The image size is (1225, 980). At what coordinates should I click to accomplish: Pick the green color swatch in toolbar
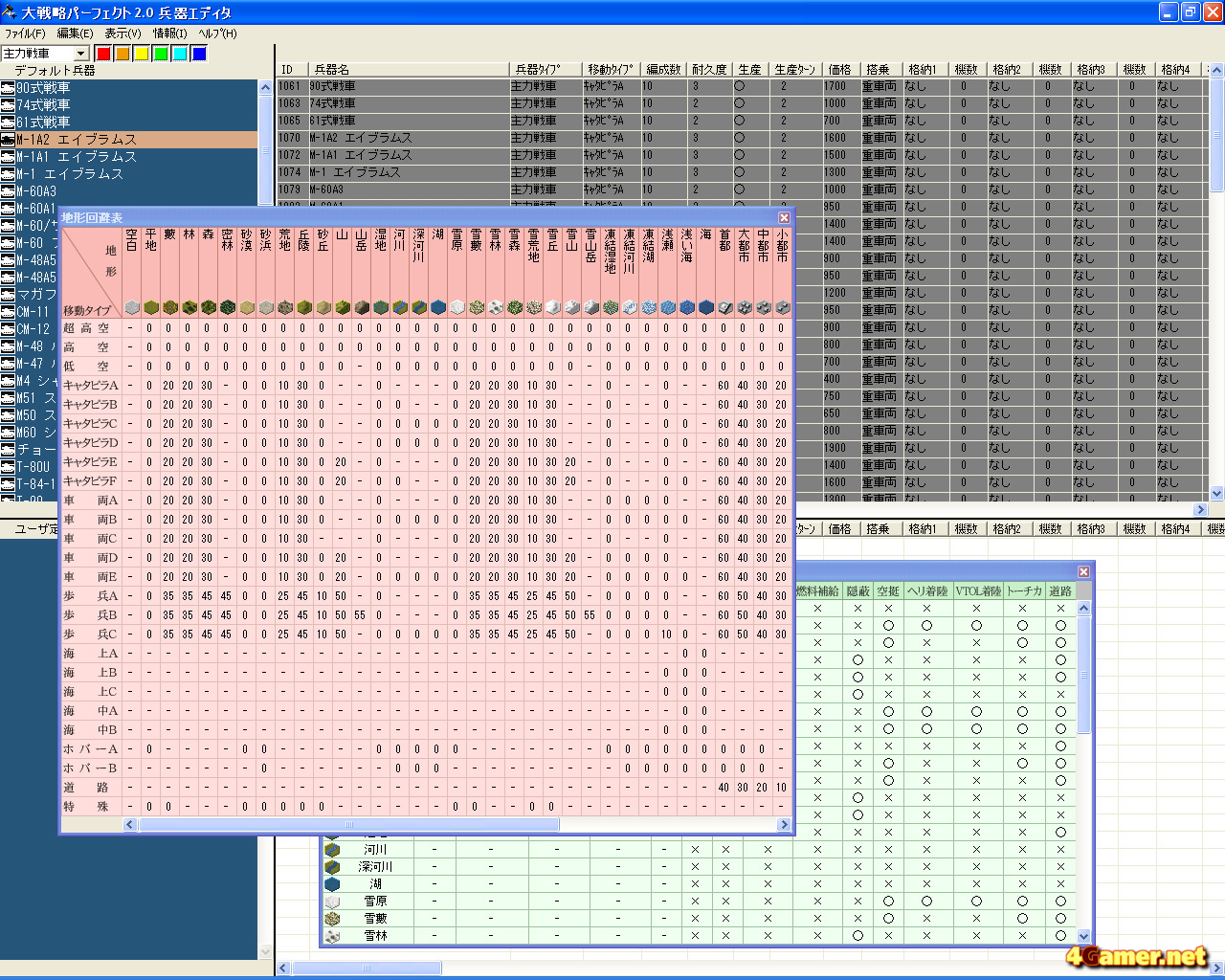tap(161, 54)
